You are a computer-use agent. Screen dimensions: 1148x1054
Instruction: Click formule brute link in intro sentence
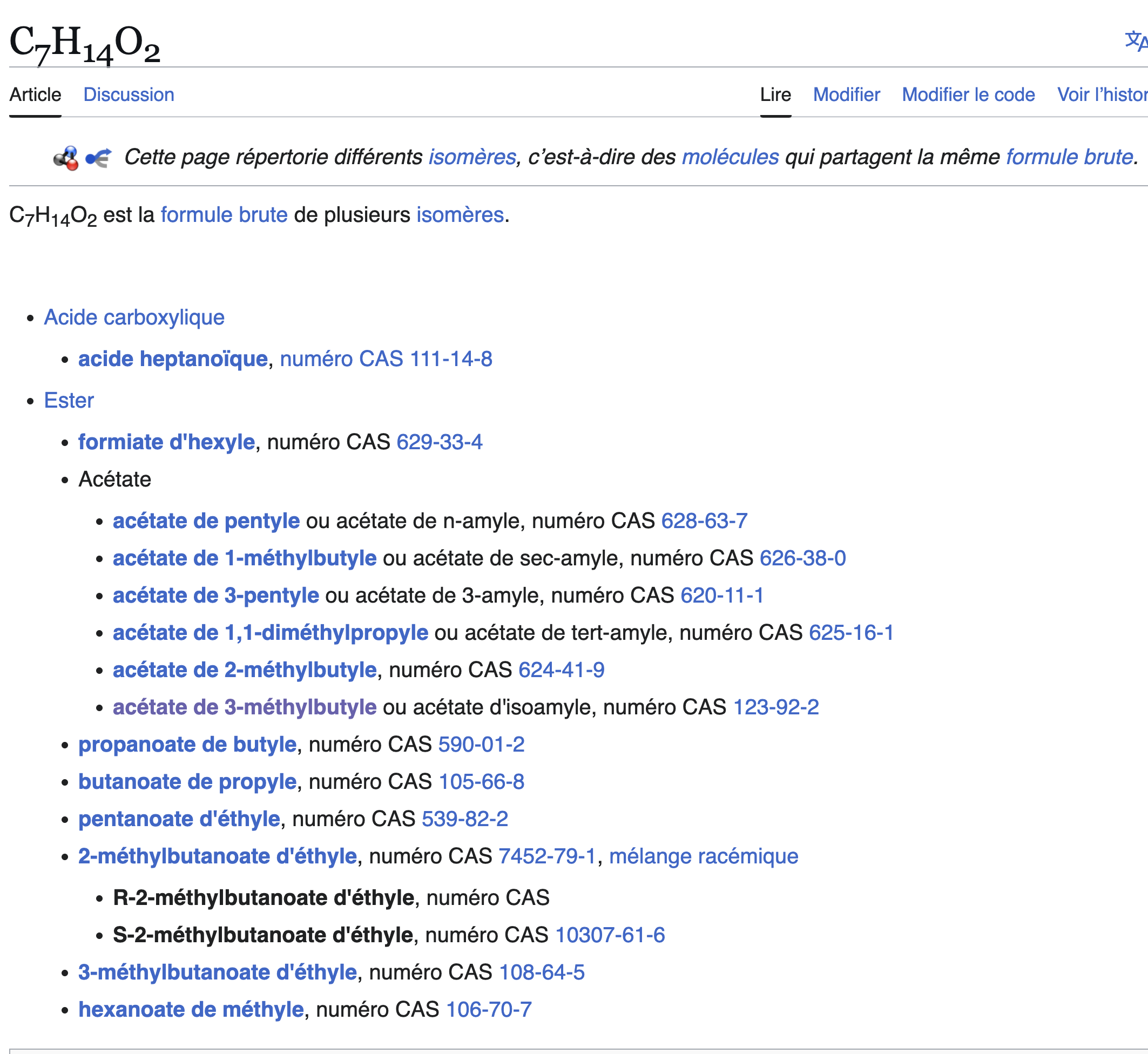click(x=224, y=215)
